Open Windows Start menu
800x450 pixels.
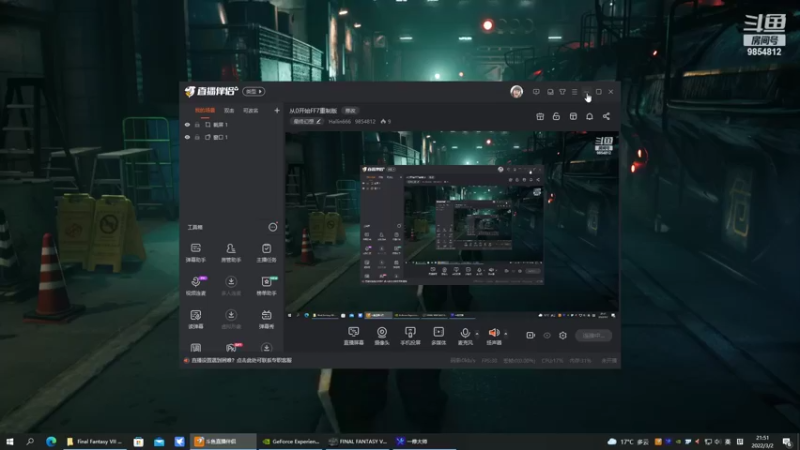10,441
